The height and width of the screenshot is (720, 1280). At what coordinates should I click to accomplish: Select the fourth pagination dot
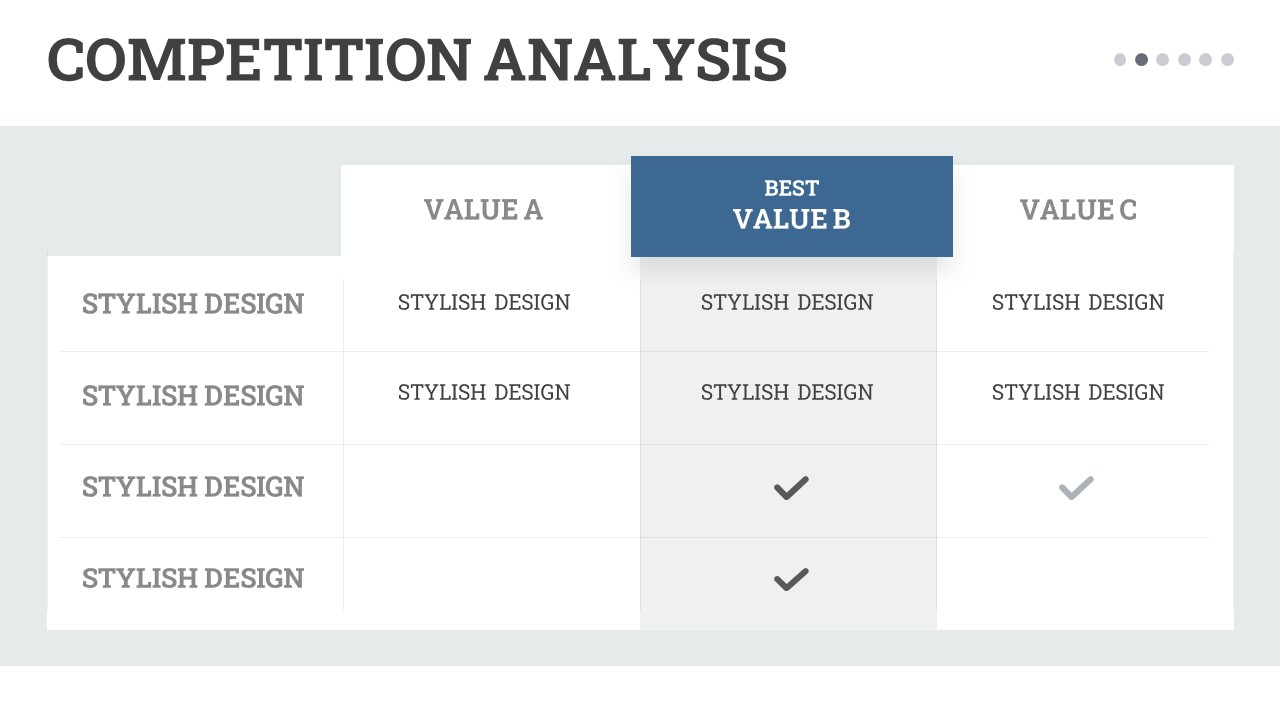1184,60
